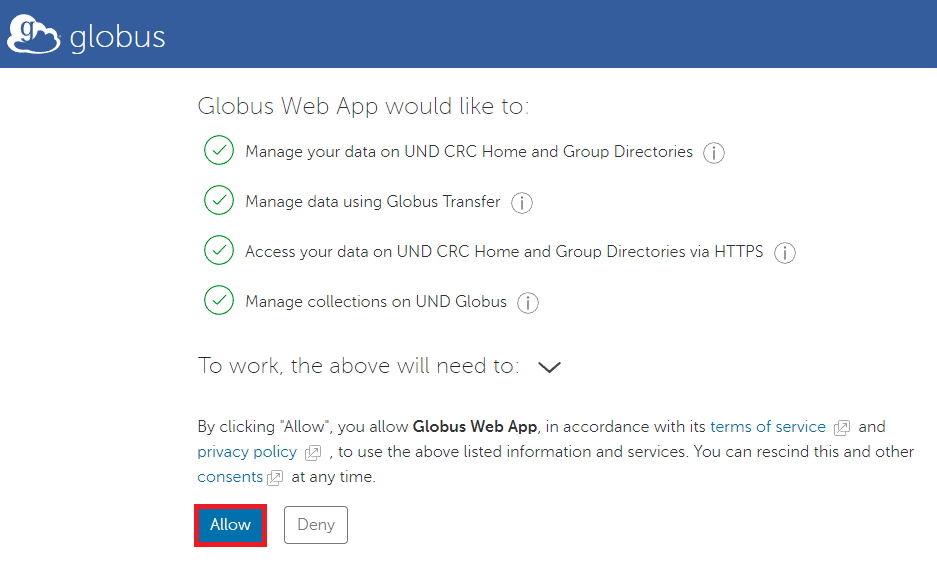Click external-link icon next to terms of service

842,428
